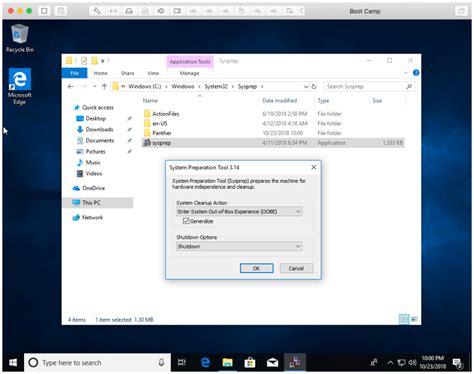
Task: Click the network arrows icon in VM toolbar
Action: (113, 11)
